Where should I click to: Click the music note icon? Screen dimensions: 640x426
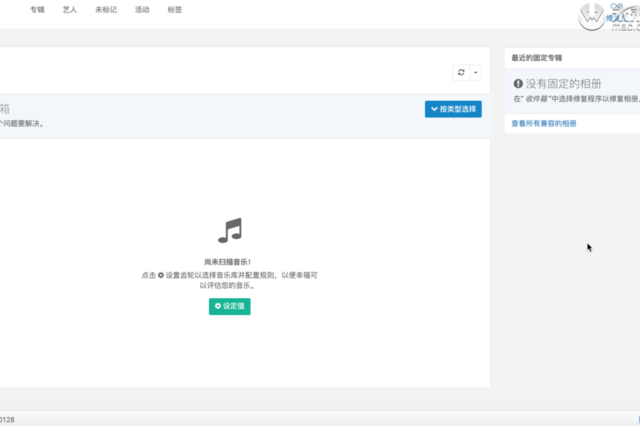click(230, 231)
